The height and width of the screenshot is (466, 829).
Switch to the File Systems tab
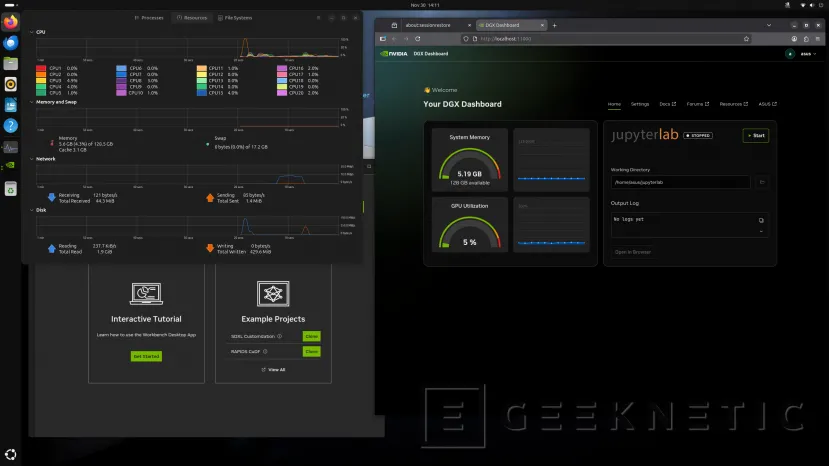click(235, 18)
